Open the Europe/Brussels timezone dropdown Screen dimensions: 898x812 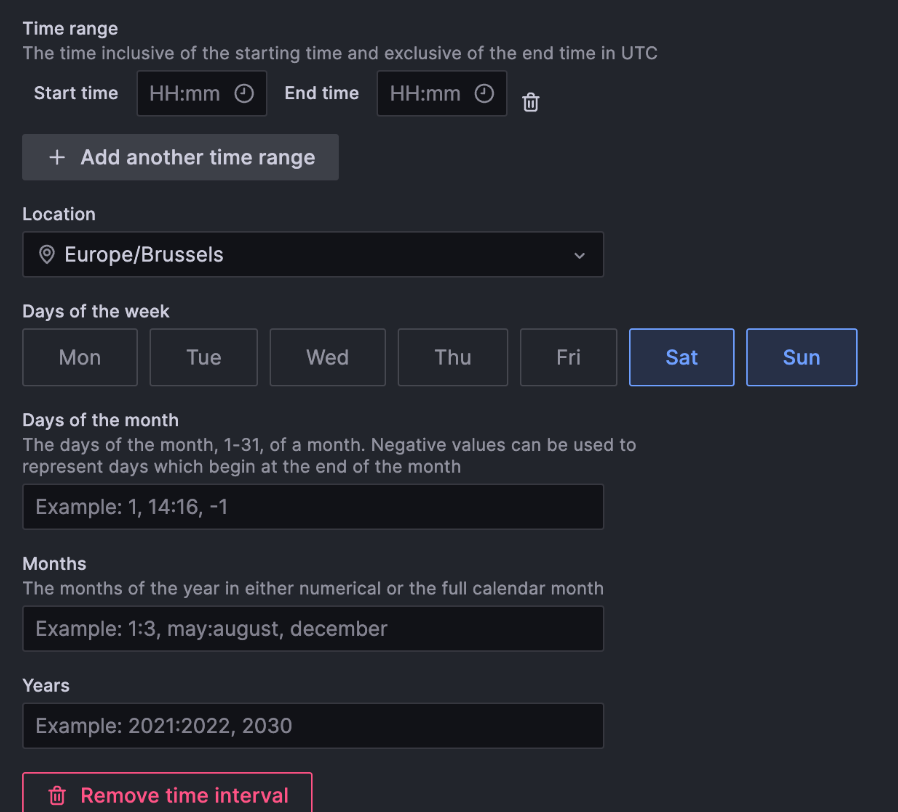313,254
